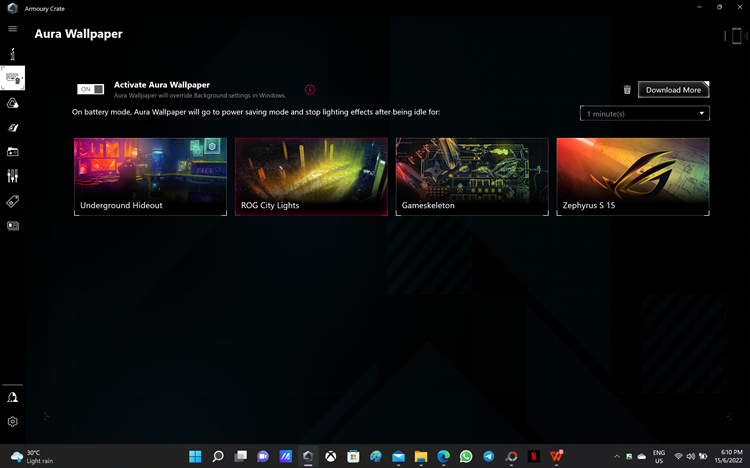Viewport: 750px width, 468px height.
Task: Click the Activate Aura Wallpaper label
Action: click(x=162, y=85)
